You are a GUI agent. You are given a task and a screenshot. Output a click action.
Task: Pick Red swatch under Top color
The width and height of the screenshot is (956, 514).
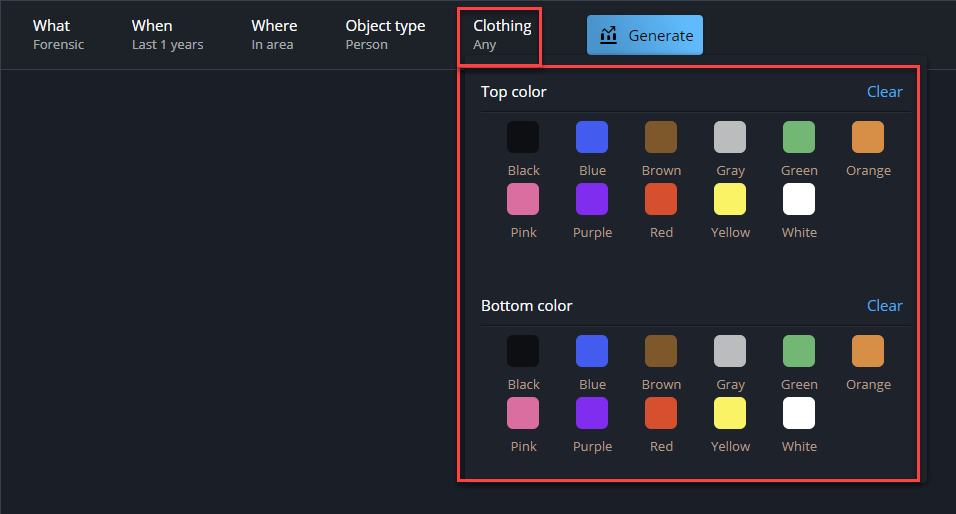661,199
